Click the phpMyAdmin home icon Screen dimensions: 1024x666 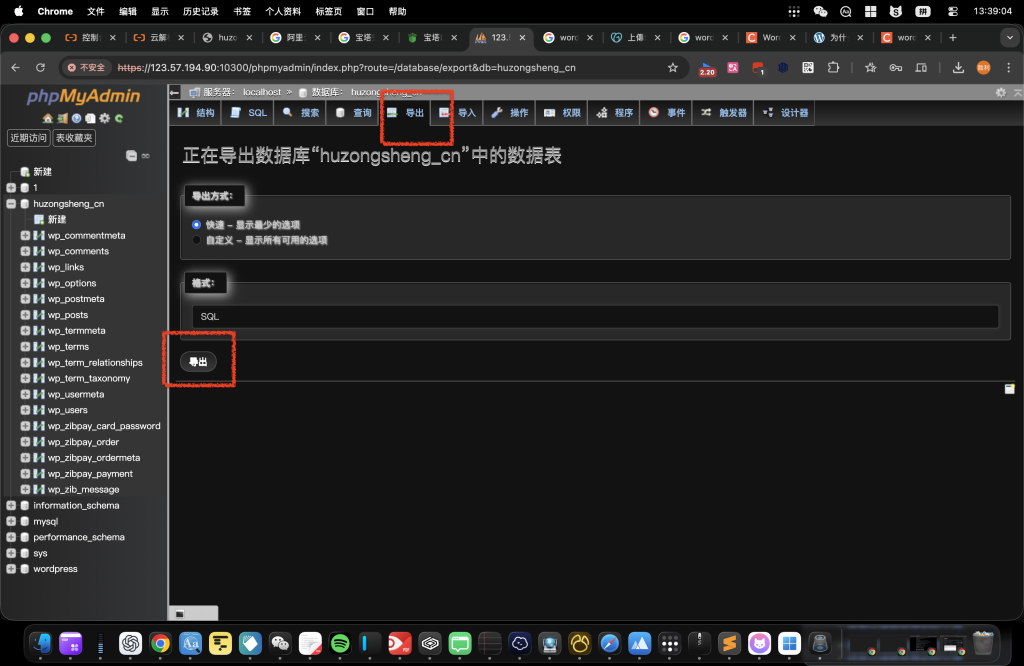(48, 118)
